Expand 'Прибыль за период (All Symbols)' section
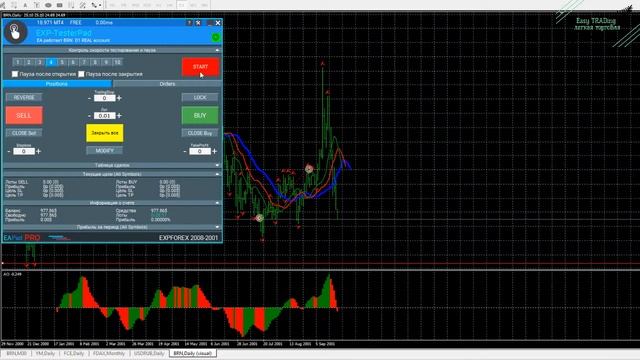 (217, 227)
